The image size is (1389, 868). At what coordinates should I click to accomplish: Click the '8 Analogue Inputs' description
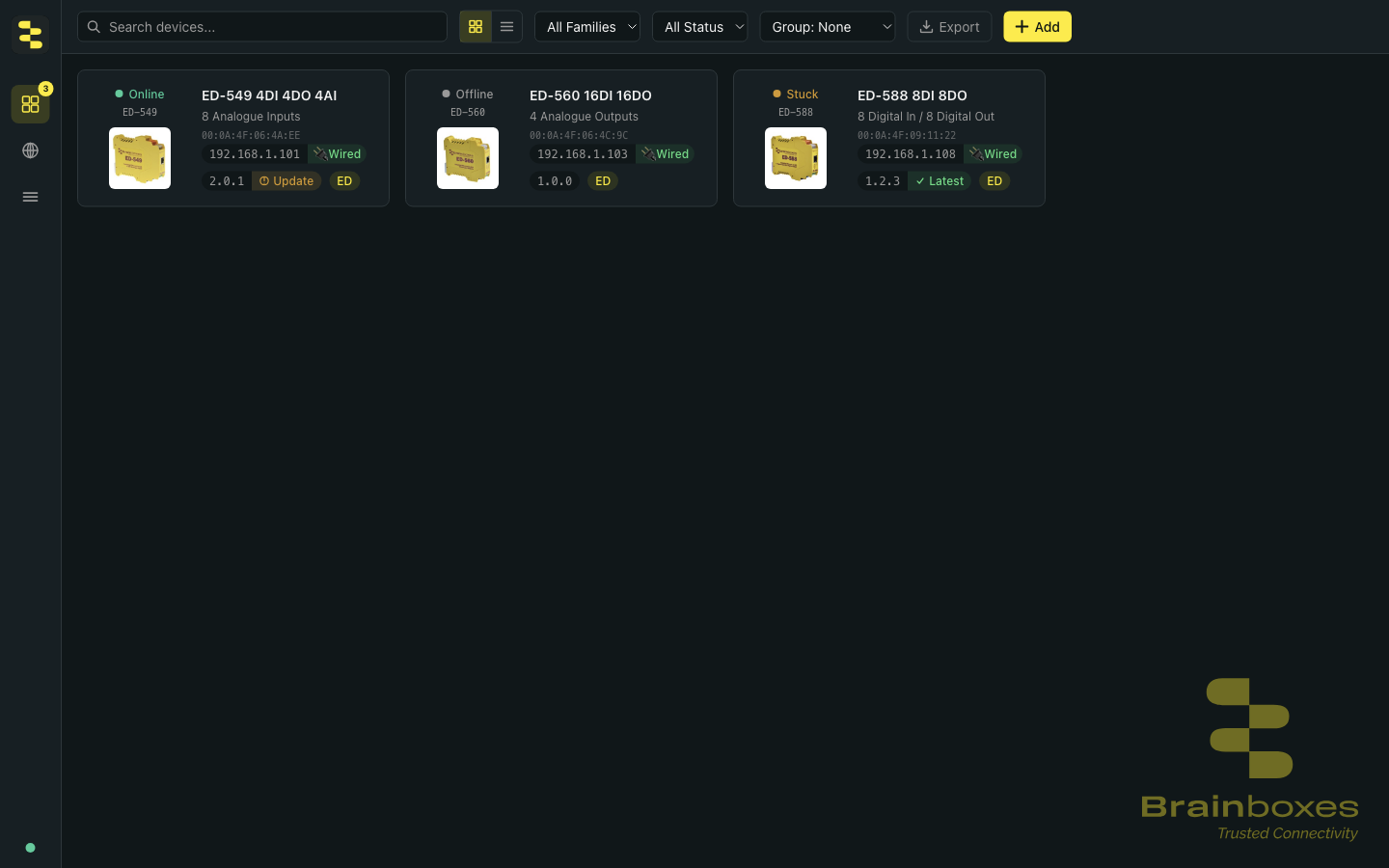tap(251, 117)
